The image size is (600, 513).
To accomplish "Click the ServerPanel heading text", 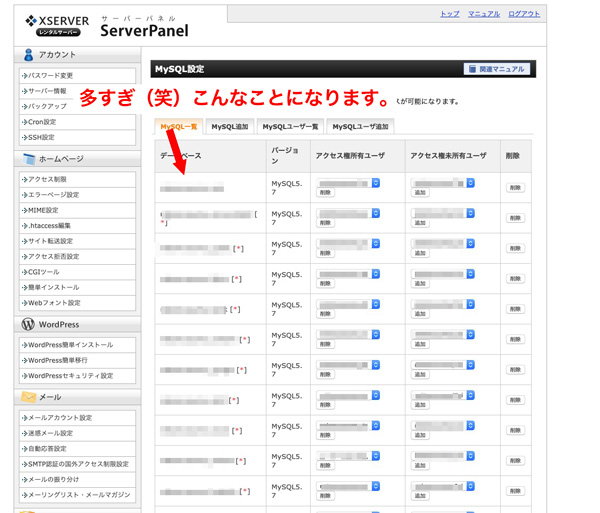I will click(x=144, y=31).
